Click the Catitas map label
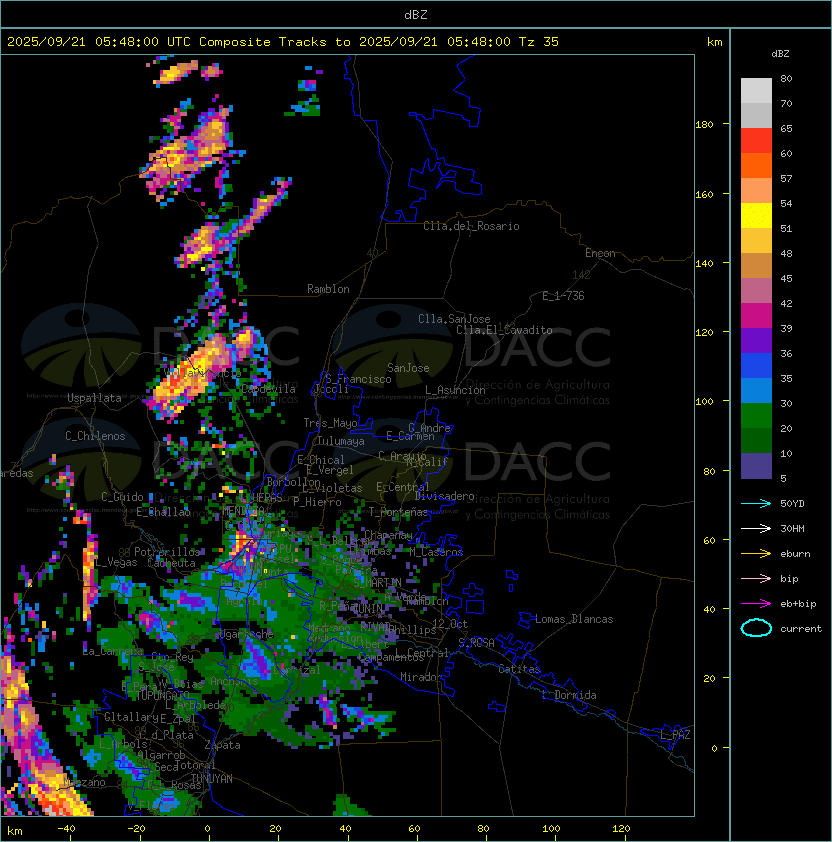This screenshot has height=842, width=832. pos(519,669)
